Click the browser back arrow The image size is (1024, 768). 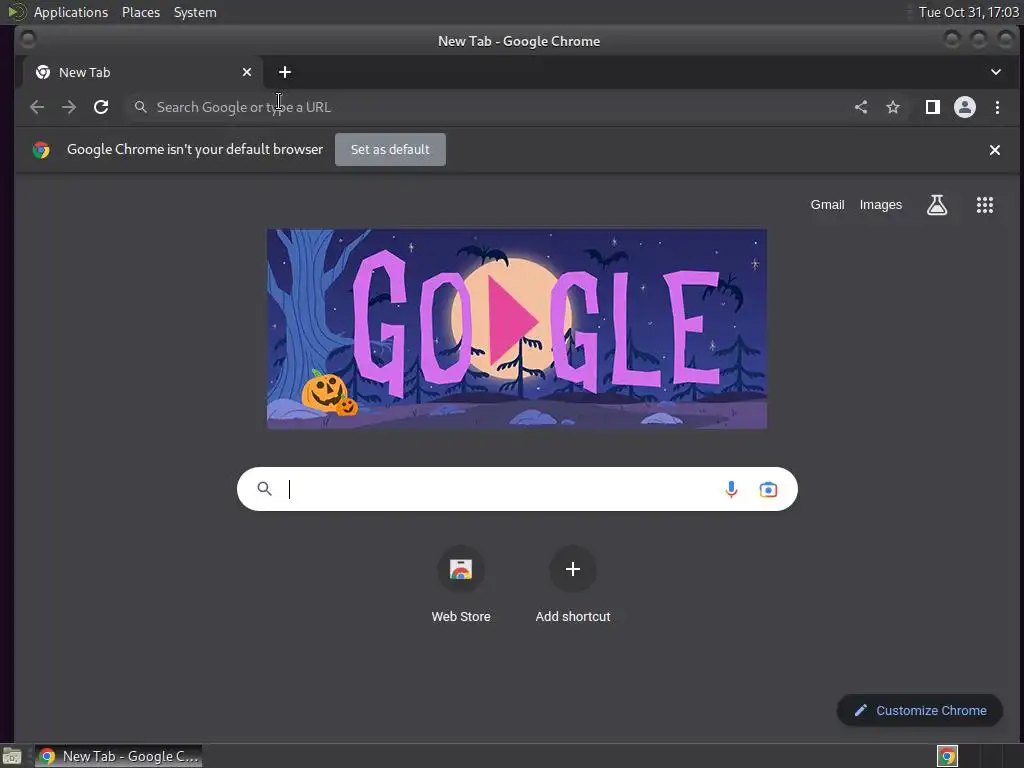pos(37,107)
